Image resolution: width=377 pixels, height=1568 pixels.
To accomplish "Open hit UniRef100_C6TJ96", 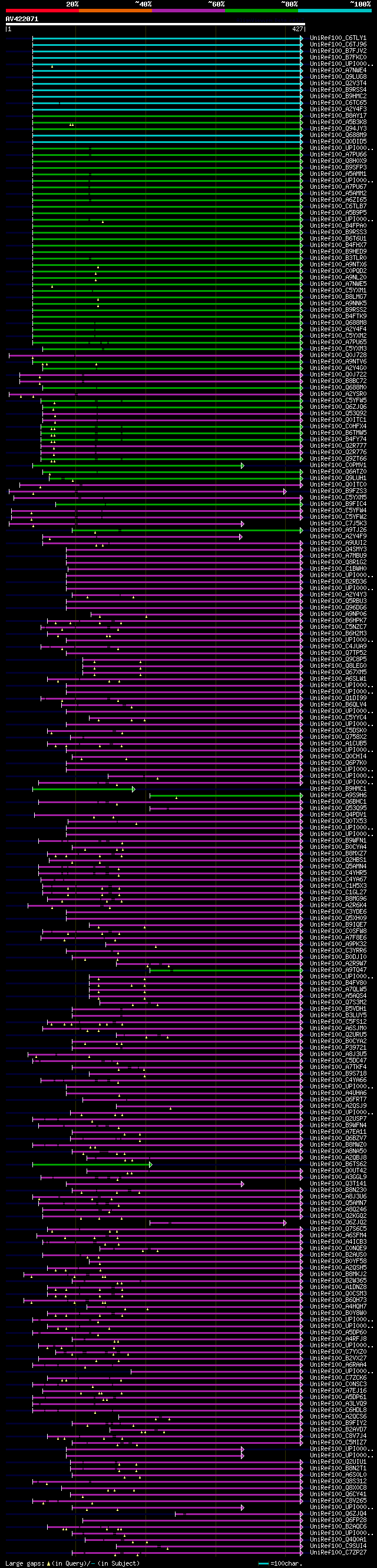I will (x=338, y=45).
